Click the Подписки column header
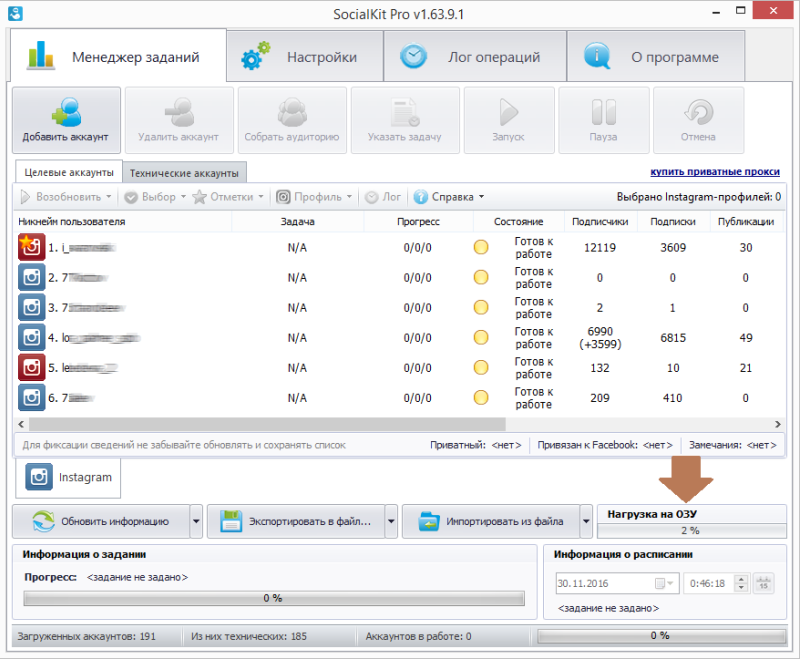Screen dimensions: 800x659 [x=673, y=222]
